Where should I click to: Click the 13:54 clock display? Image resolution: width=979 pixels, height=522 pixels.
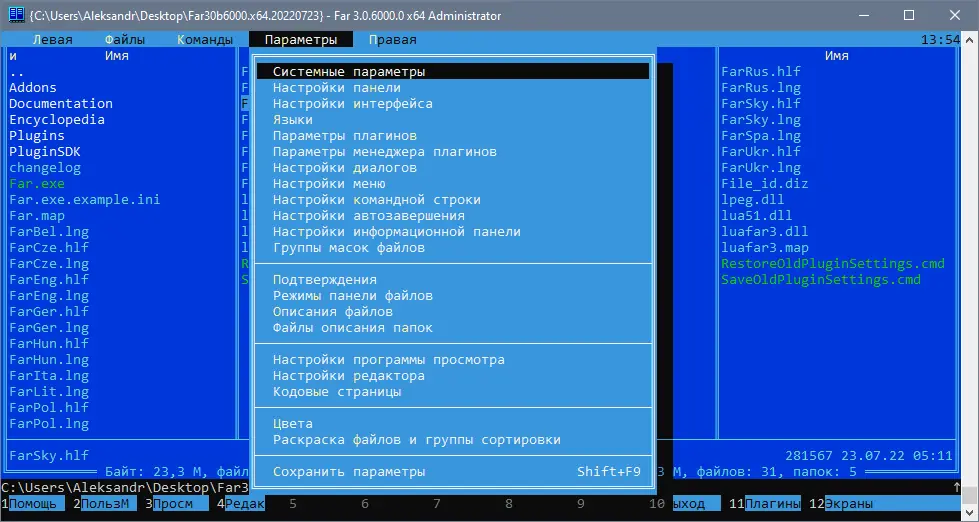coord(940,39)
